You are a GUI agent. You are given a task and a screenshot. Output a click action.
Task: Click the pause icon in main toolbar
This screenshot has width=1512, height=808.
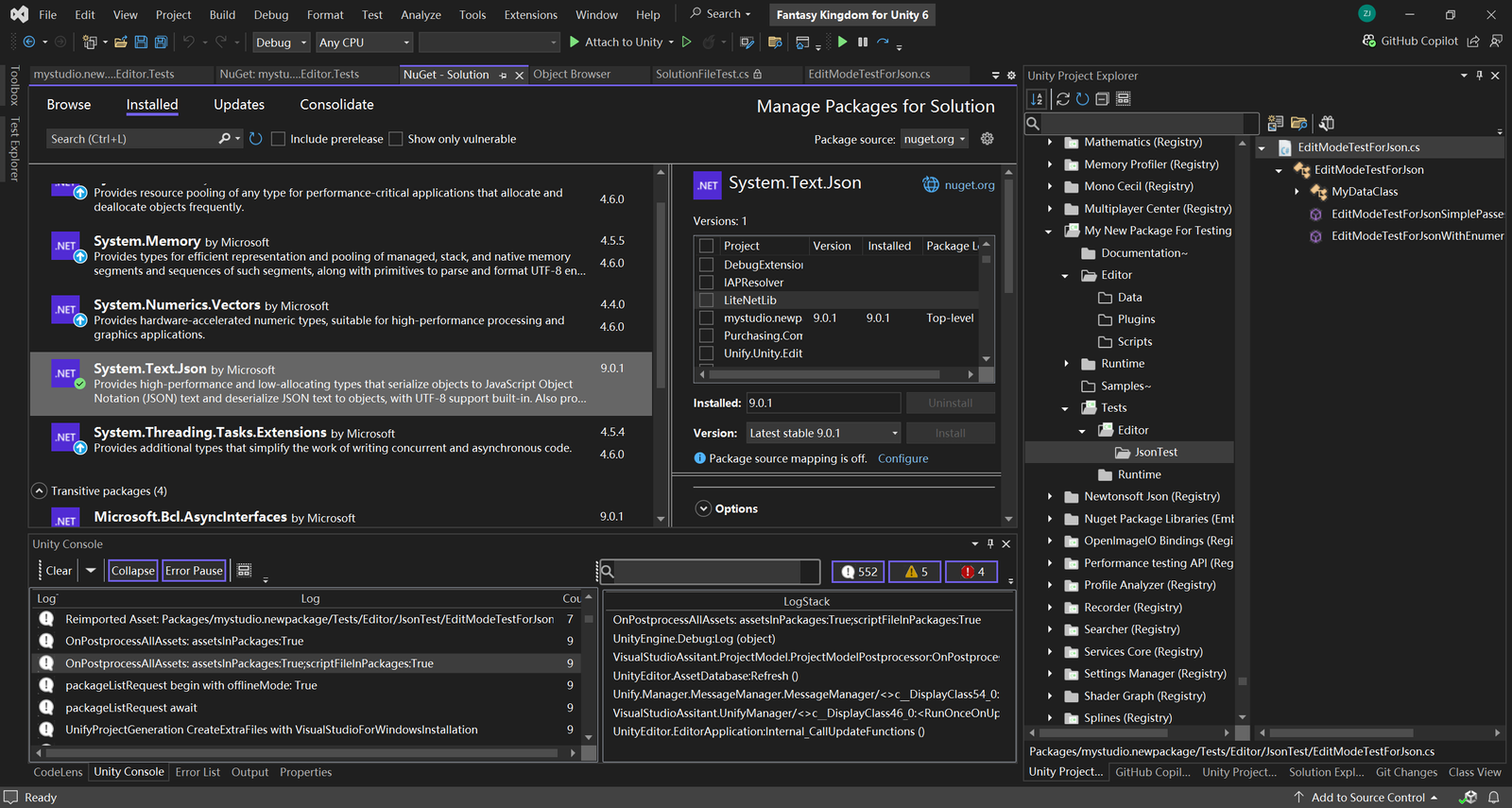pyautogui.click(x=862, y=43)
